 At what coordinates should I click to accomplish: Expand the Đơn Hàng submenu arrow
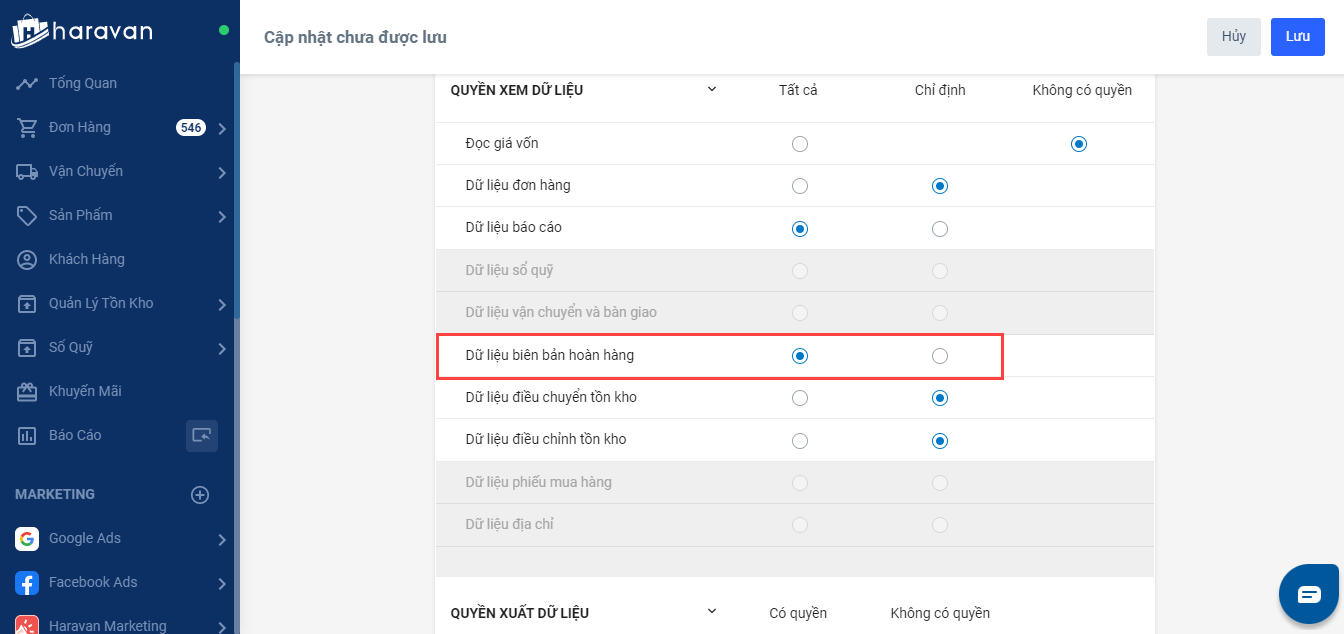pos(221,128)
